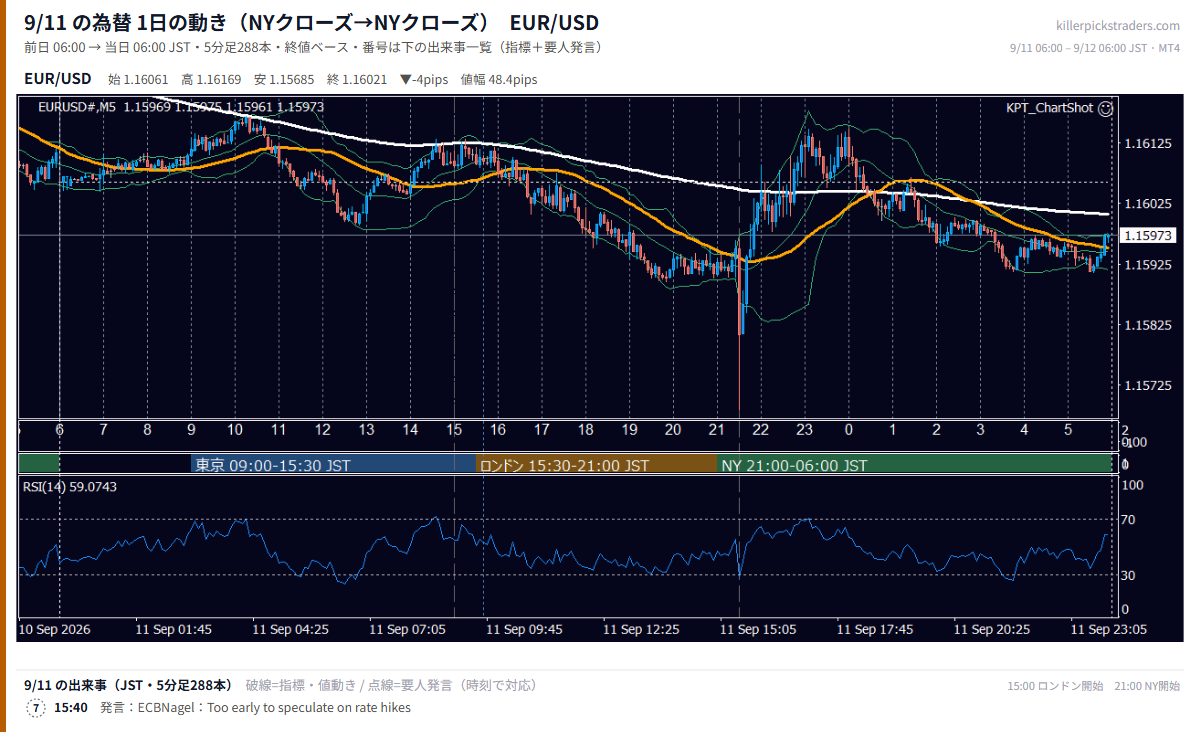The height and width of the screenshot is (732, 1200).
Task: Click the circled number 7 event marker
Action: [x=36, y=708]
